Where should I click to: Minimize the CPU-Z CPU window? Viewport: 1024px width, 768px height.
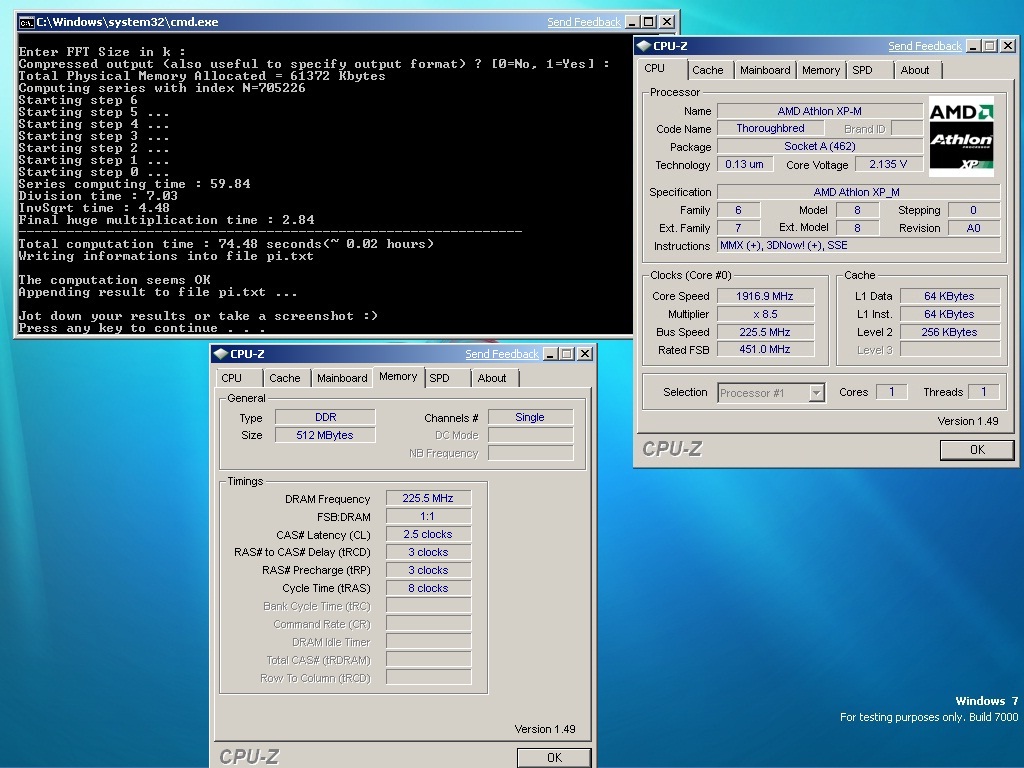pyautogui.click(x=973, y=46)
